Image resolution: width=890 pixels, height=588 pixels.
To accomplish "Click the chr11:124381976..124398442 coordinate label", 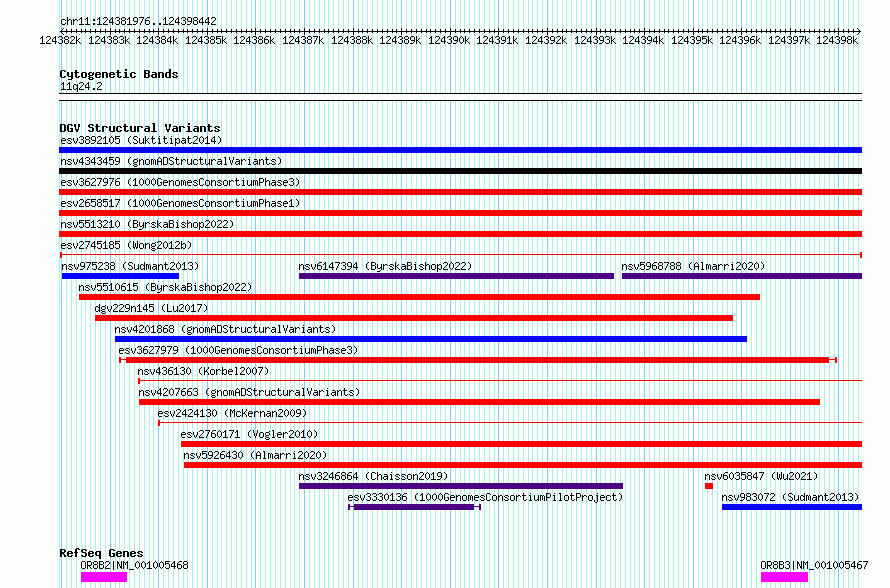I will pos(138,21).
